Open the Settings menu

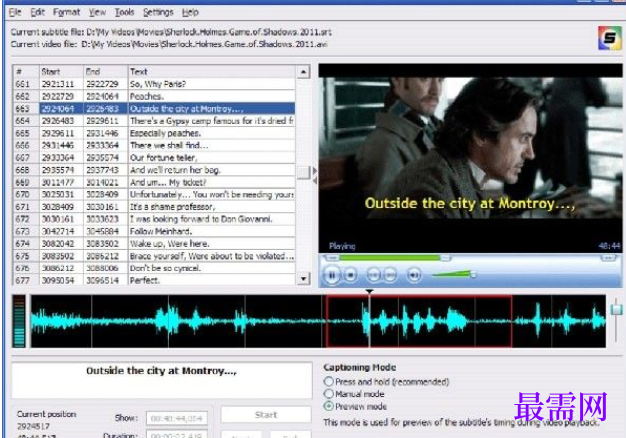pyautogui.click(x=158, y=12)
